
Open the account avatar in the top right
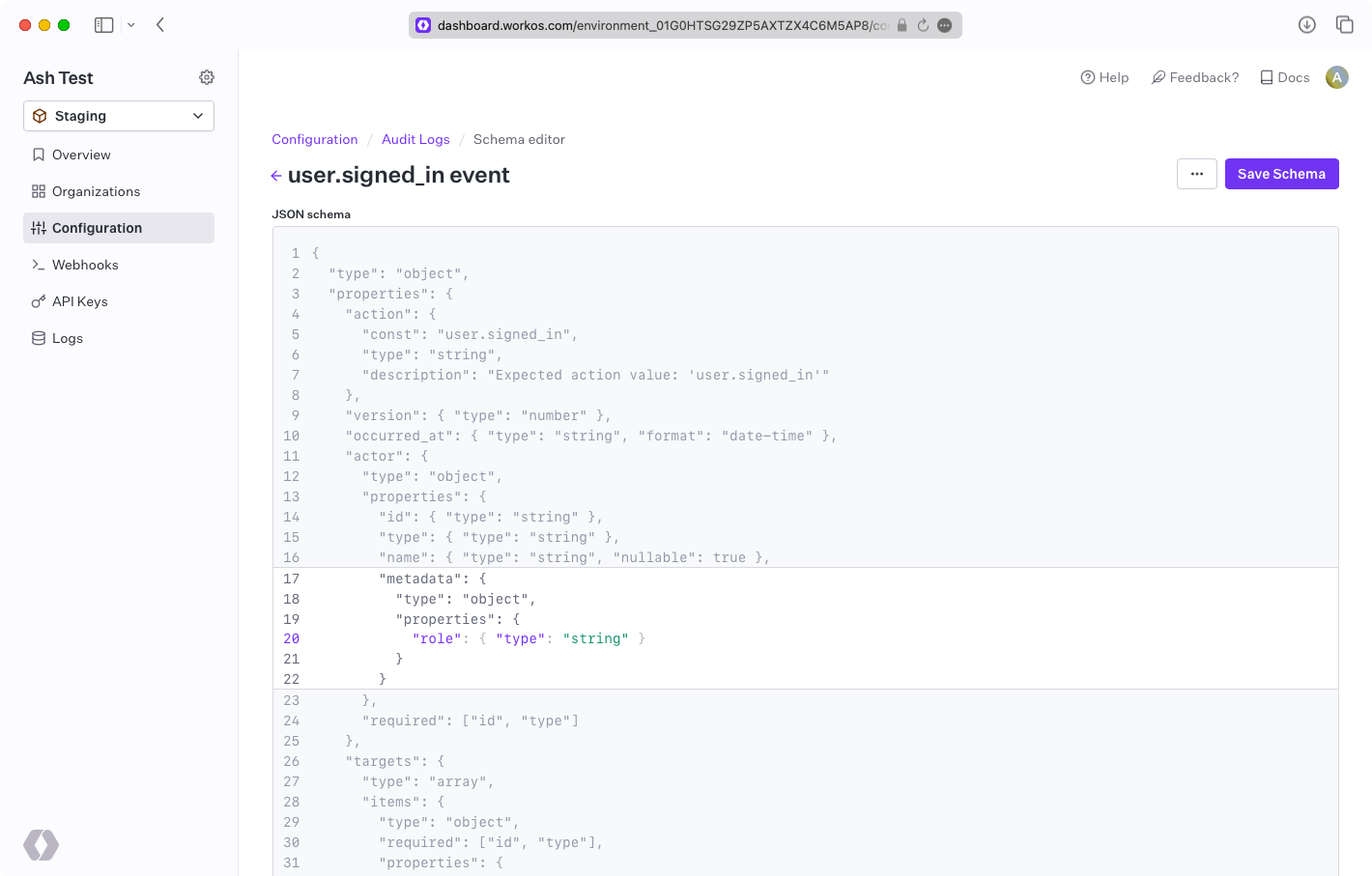[x=1337, y=77]
